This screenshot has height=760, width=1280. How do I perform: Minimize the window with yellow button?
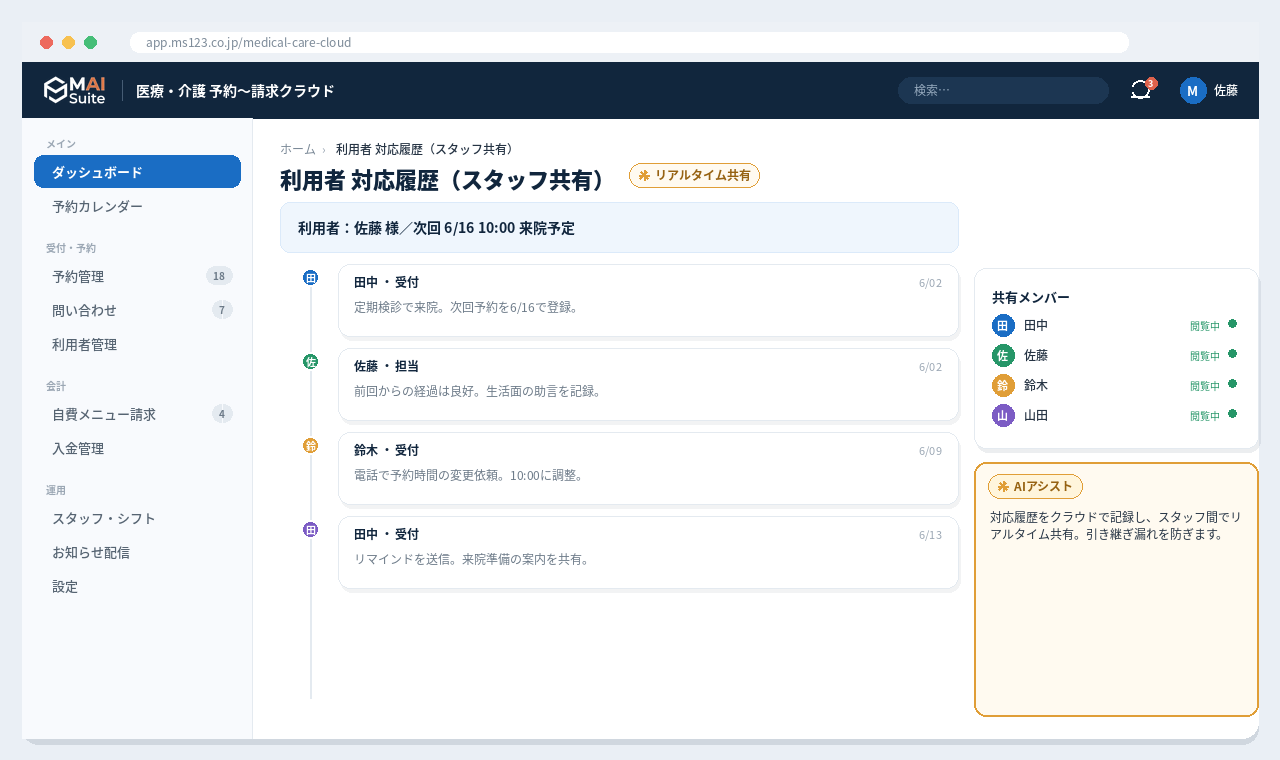coord(68,42)
